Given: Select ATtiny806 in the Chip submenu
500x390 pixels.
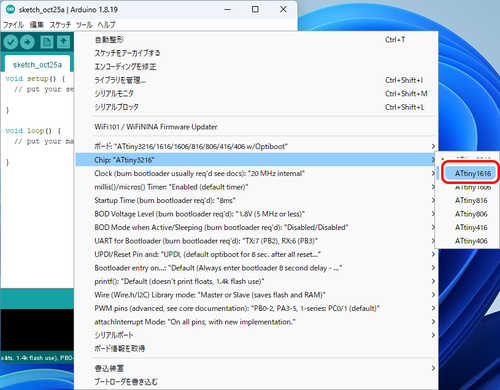Looking at the screenshot, I should pyautogui.click(x=468, y=214).
